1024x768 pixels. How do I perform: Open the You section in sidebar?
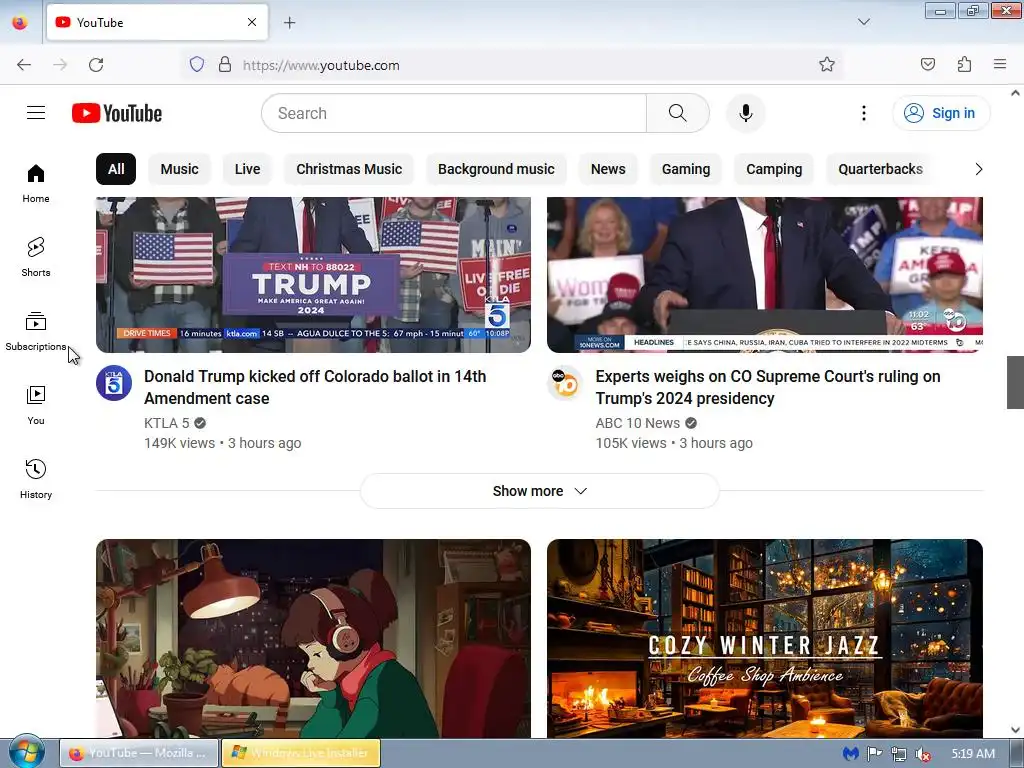click(x=36, y=406)
